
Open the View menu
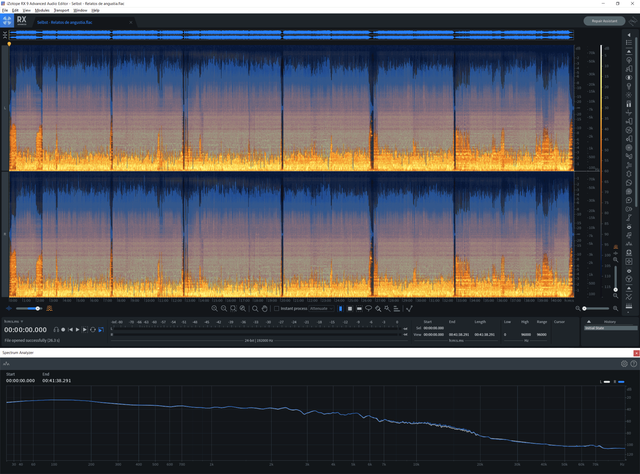pos(27,10)
